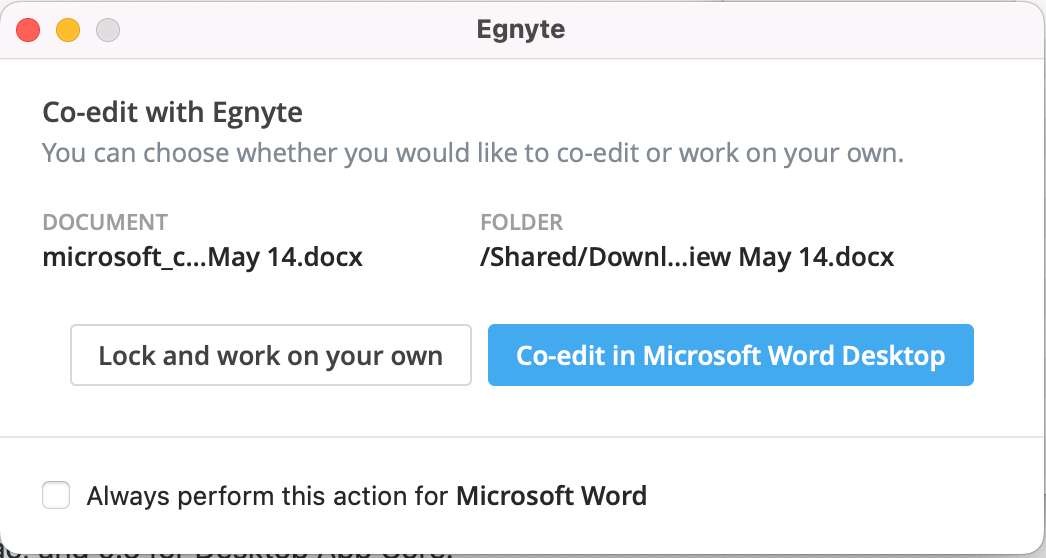Enable 'Always perform this action' checkbox
Image resolution: width=1046 pixels, height=558 pixels.
(56, 495)
